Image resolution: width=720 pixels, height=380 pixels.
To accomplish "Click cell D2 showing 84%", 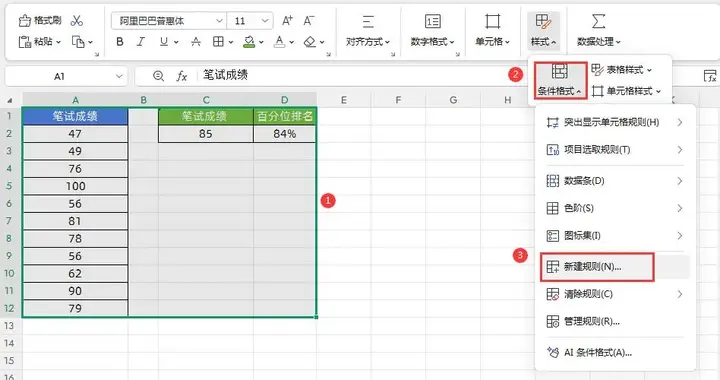I will 285,134.
